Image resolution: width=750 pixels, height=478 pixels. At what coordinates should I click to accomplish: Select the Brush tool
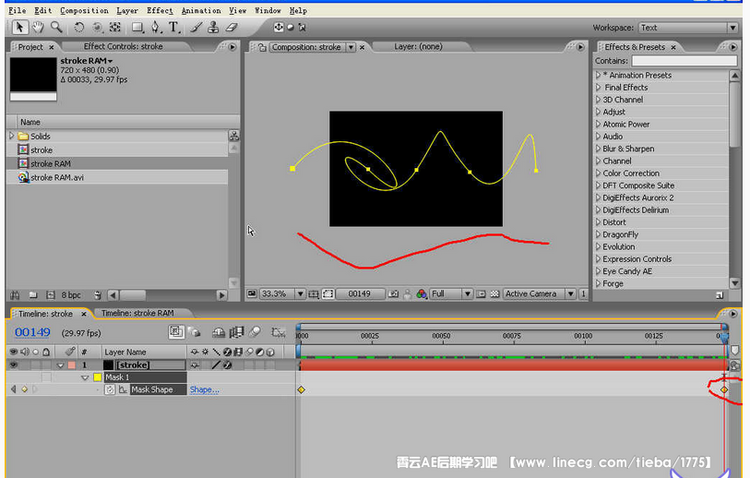click(x=196, y=27)
